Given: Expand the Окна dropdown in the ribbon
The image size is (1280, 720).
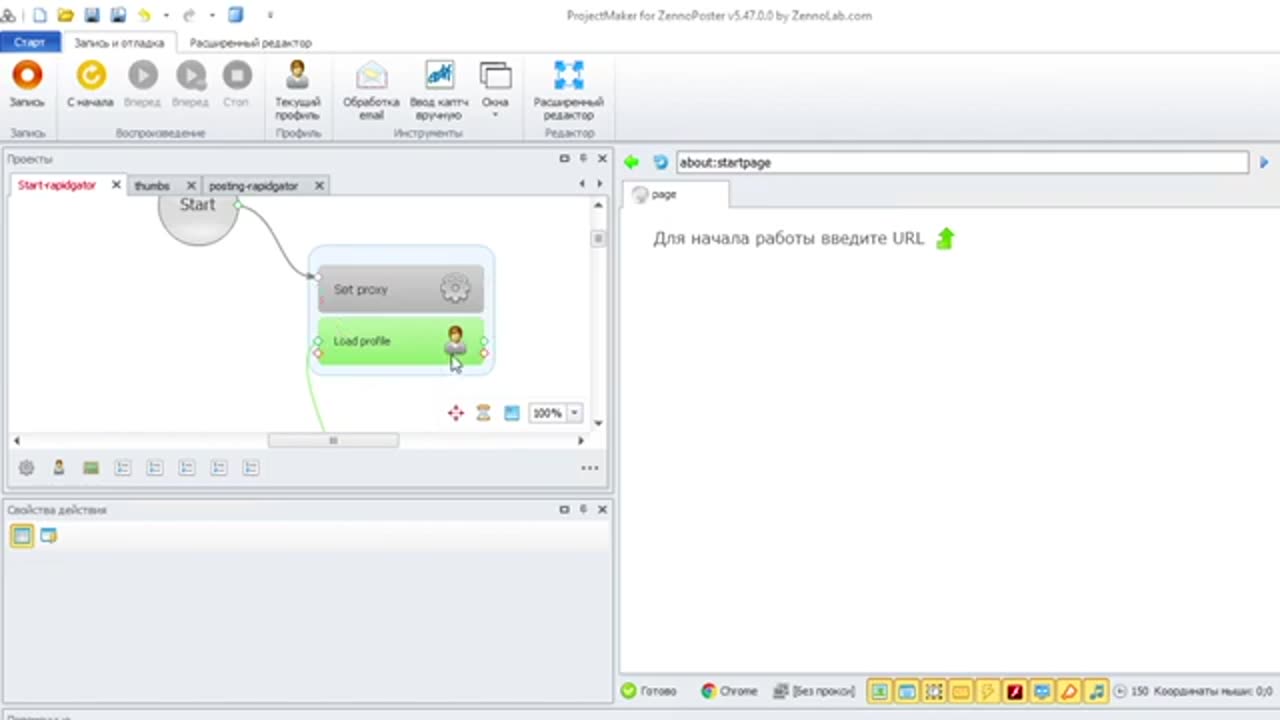Looking at the screenshot, I should pyautogui.click(x=495, y=90).
